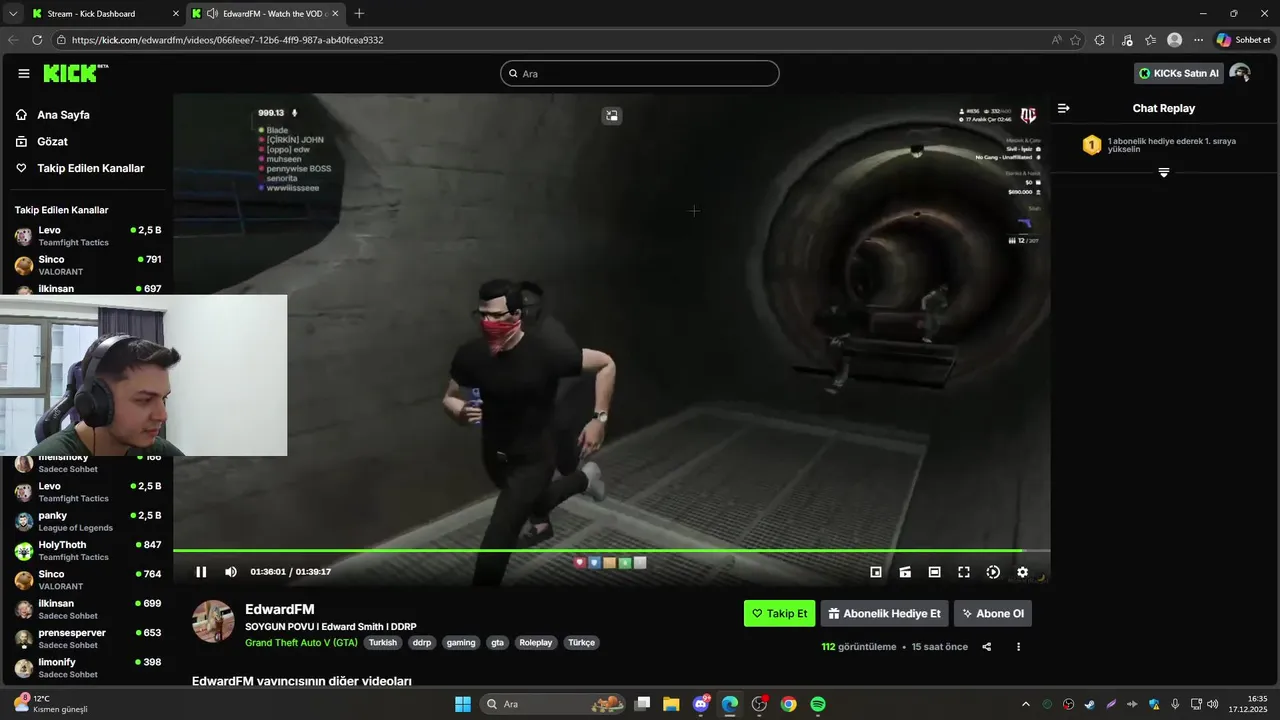Go to Ana Sayfa in sidebar
The height and width of the screenshot is (720, 1280).
click(63, 115)
